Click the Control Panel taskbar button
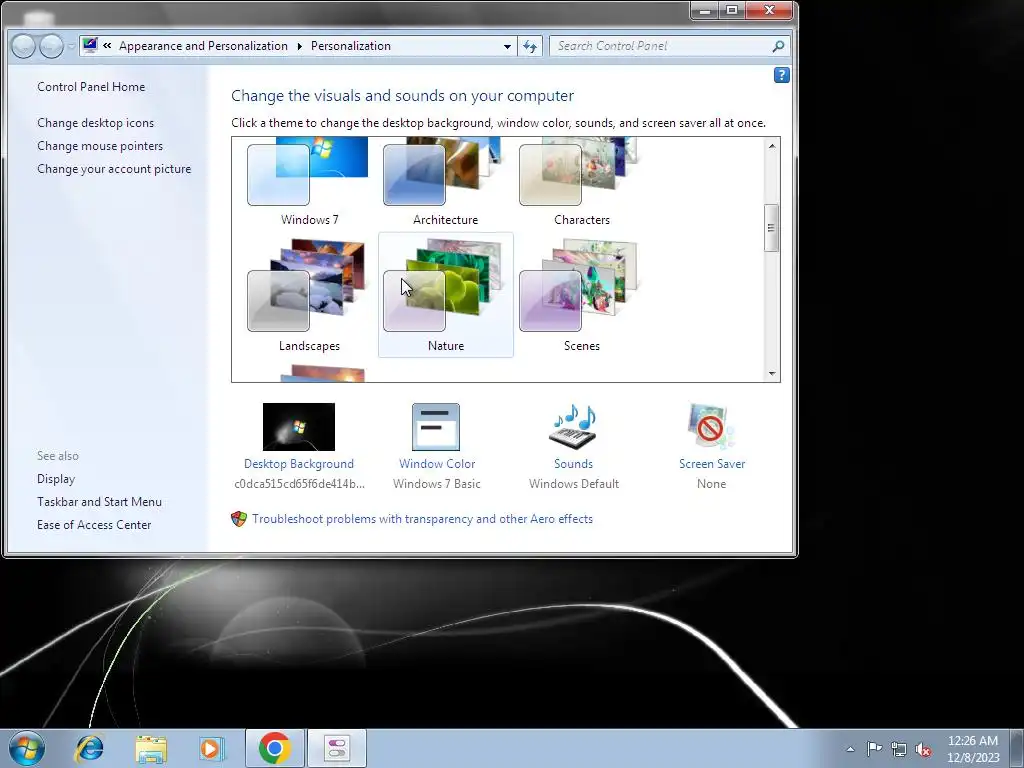The image size is (1024, 768). click(x=337, y=748)
